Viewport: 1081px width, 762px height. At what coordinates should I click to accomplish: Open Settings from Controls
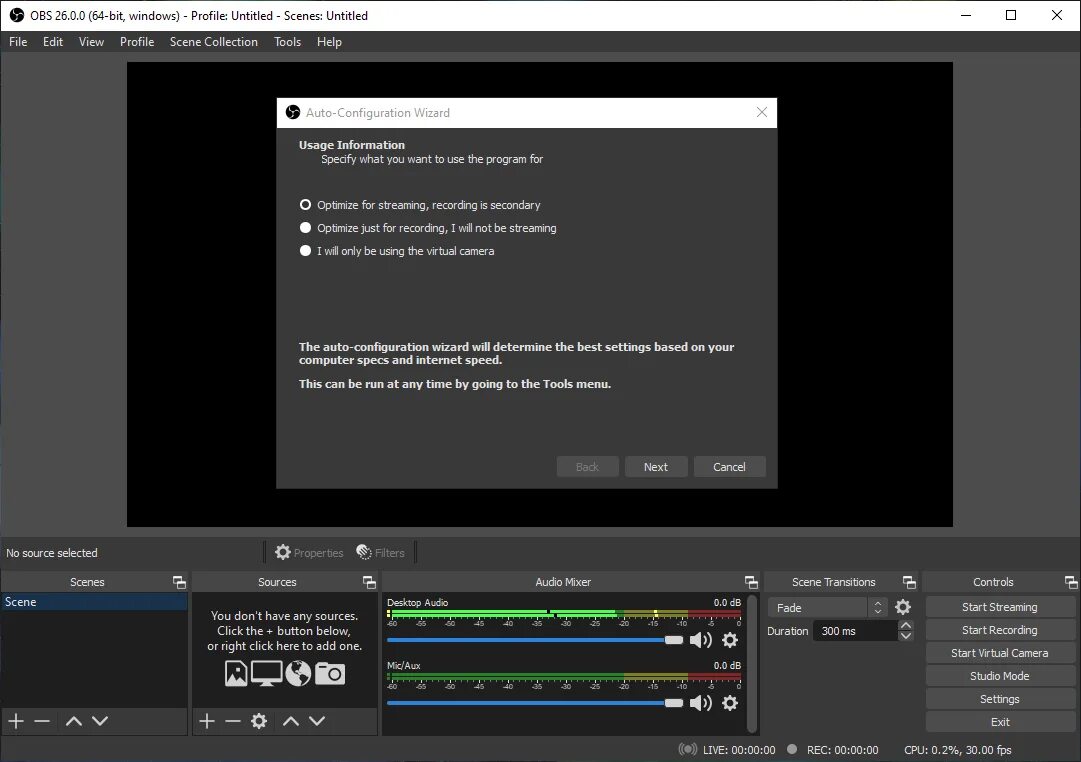coord(1000,699)
